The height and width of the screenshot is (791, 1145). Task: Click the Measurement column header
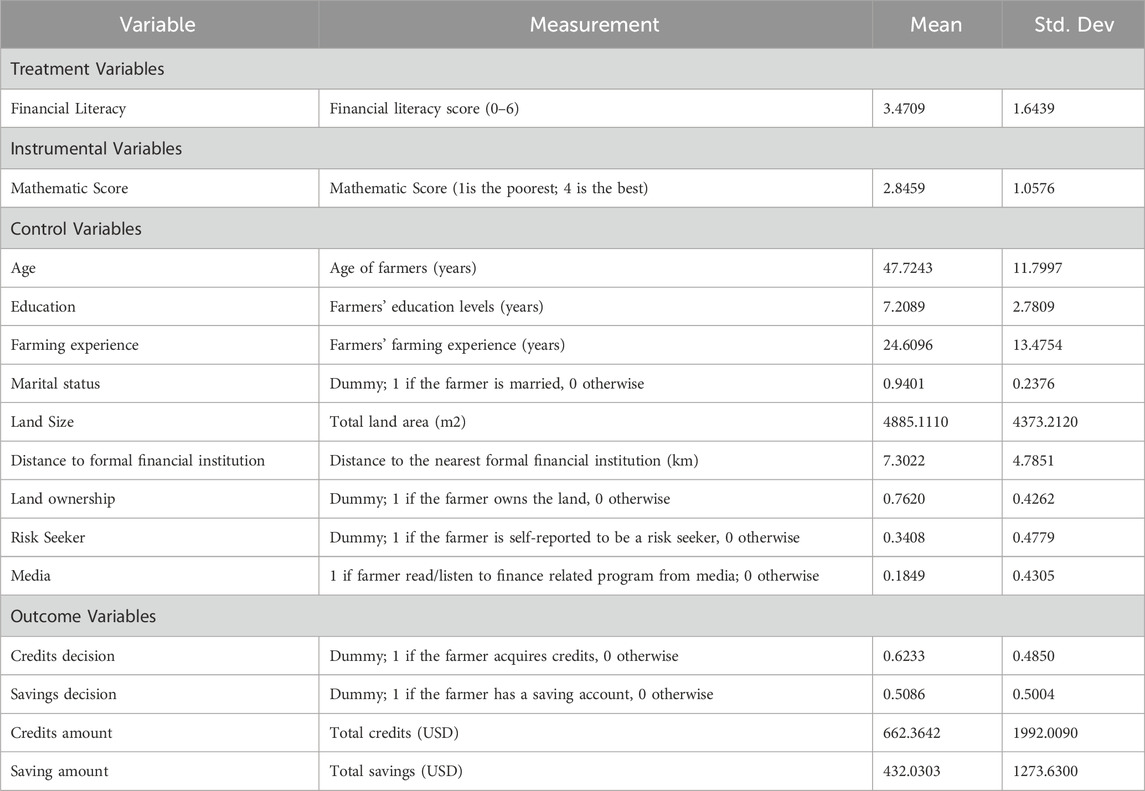point(594,25)
